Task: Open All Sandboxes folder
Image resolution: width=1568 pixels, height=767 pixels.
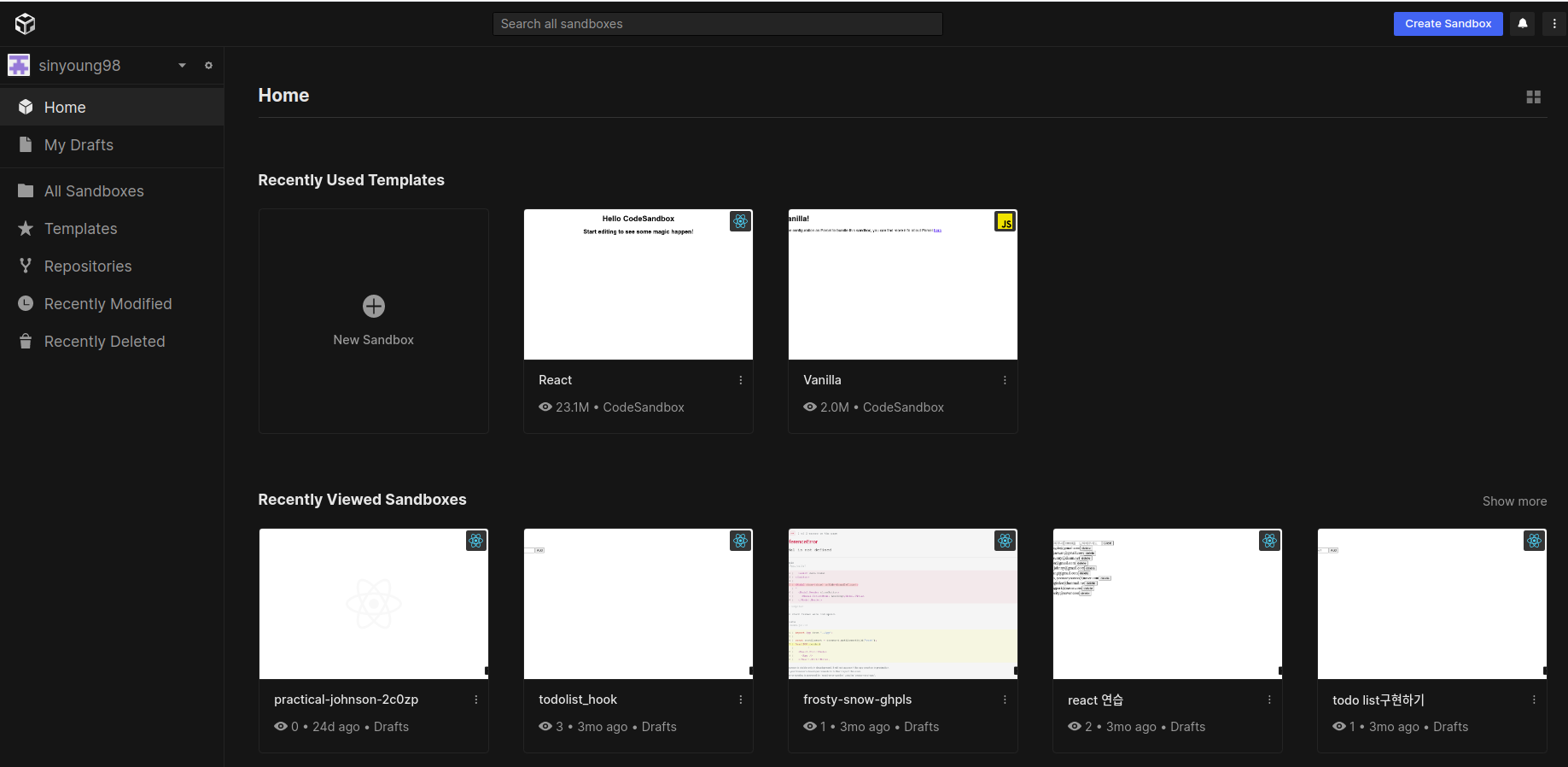Action: click(112, 190)
